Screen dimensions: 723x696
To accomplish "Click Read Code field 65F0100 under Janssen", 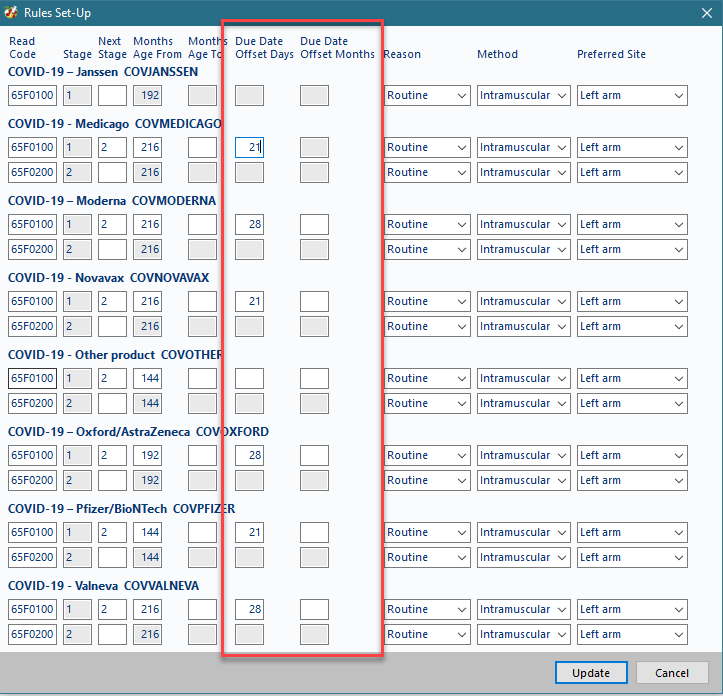I will [32, 95].
